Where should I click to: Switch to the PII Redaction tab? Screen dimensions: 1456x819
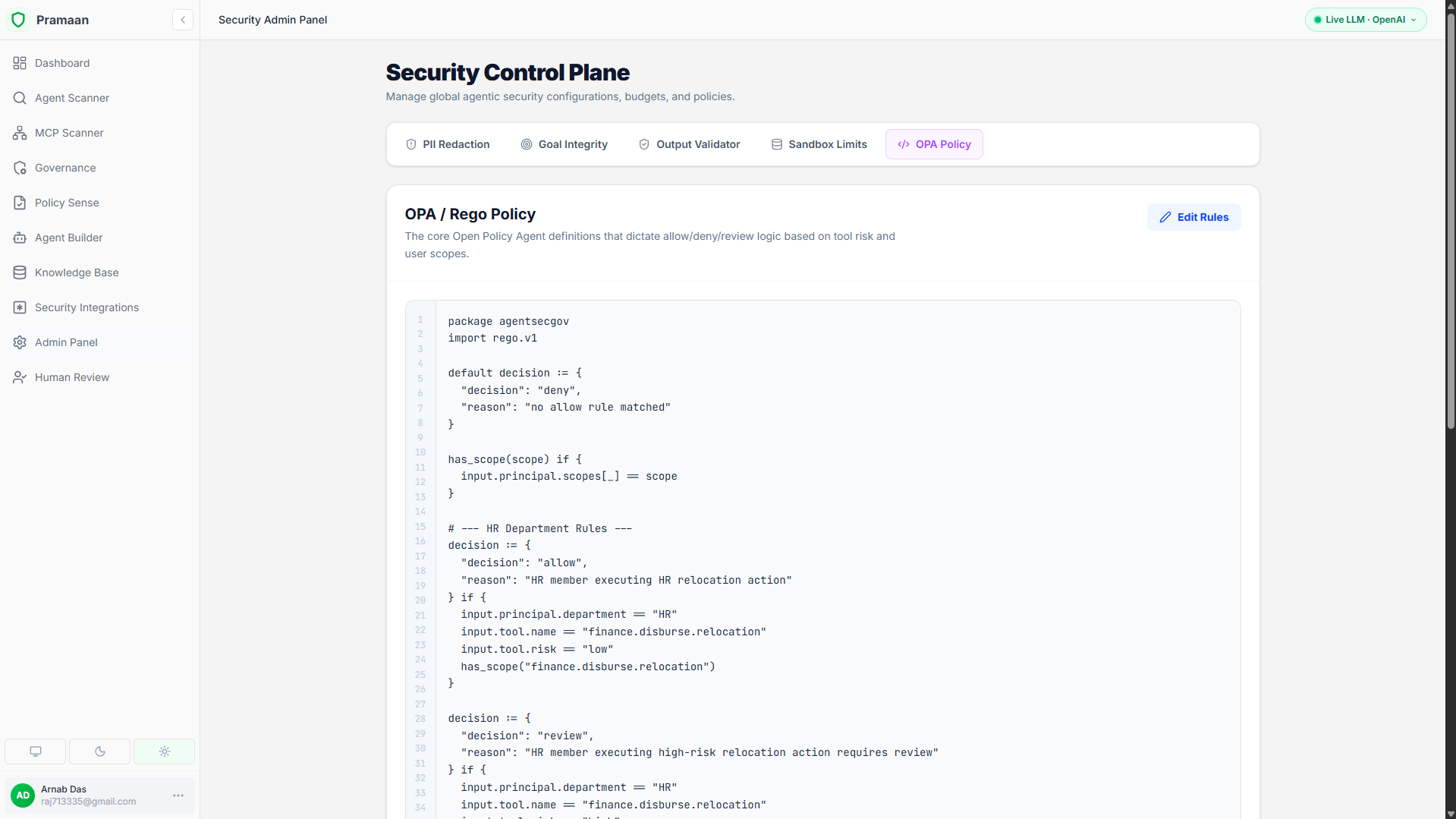pos(448,144)
